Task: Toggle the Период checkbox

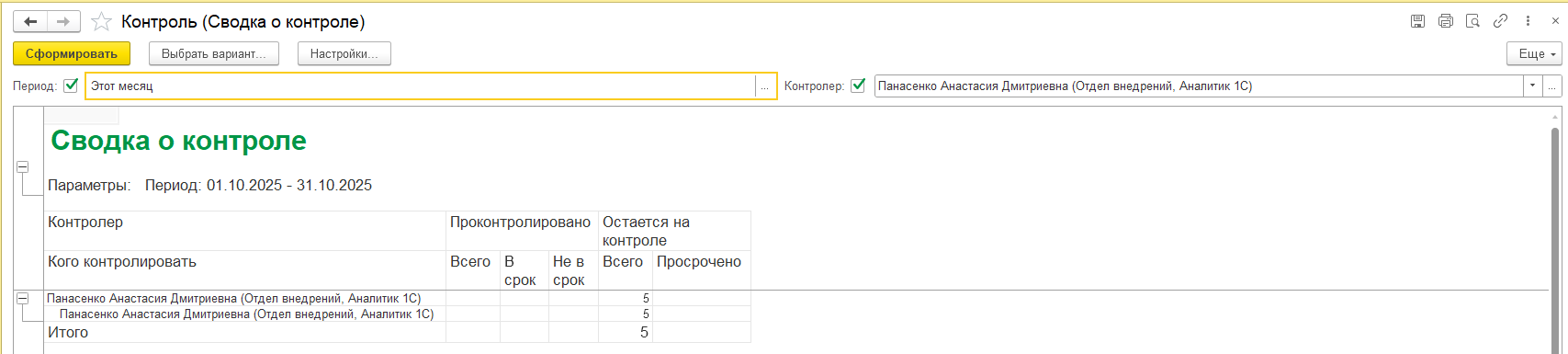Action: [x=72, y=86]
